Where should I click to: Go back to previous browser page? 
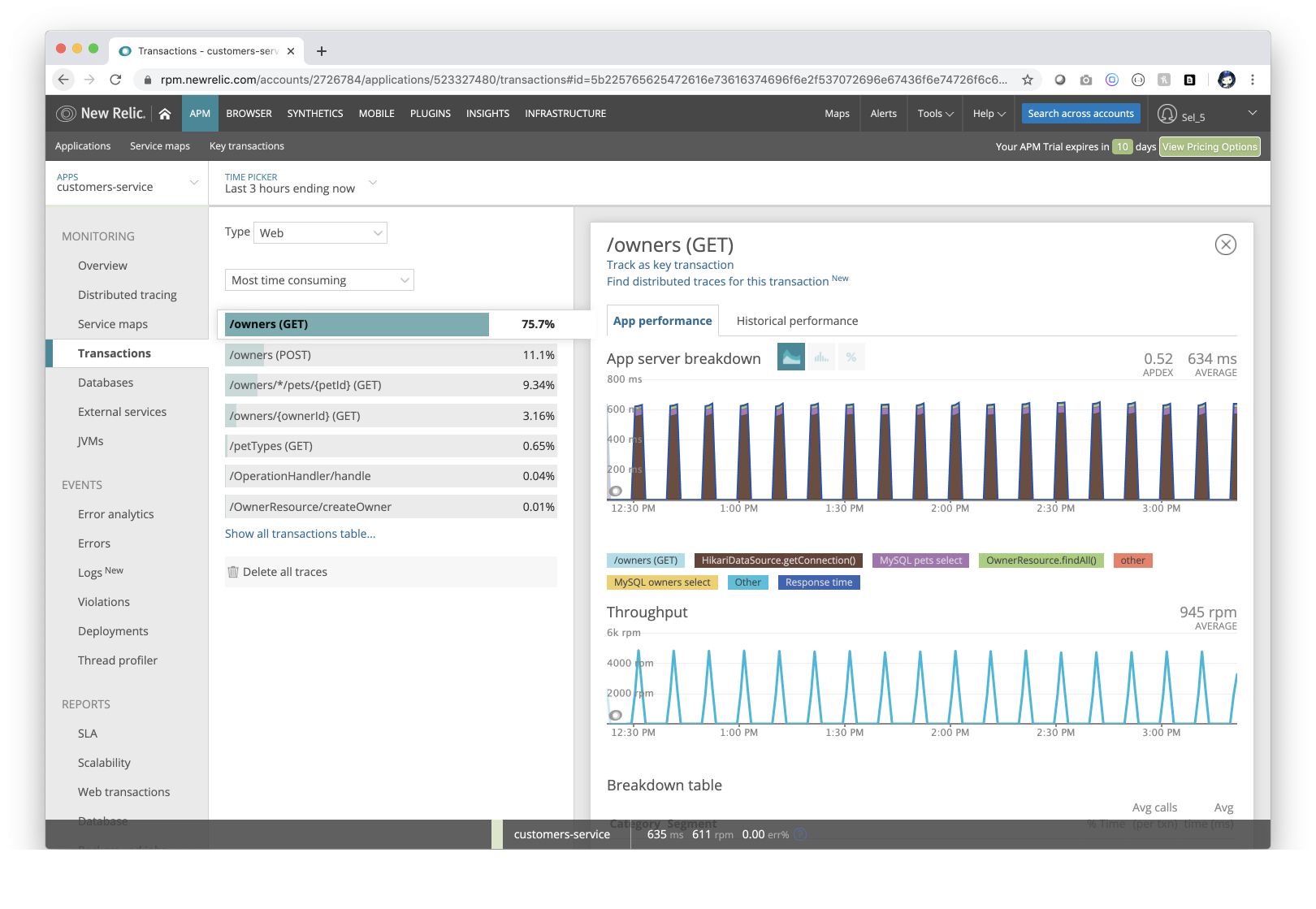click(x=63, y=80)
